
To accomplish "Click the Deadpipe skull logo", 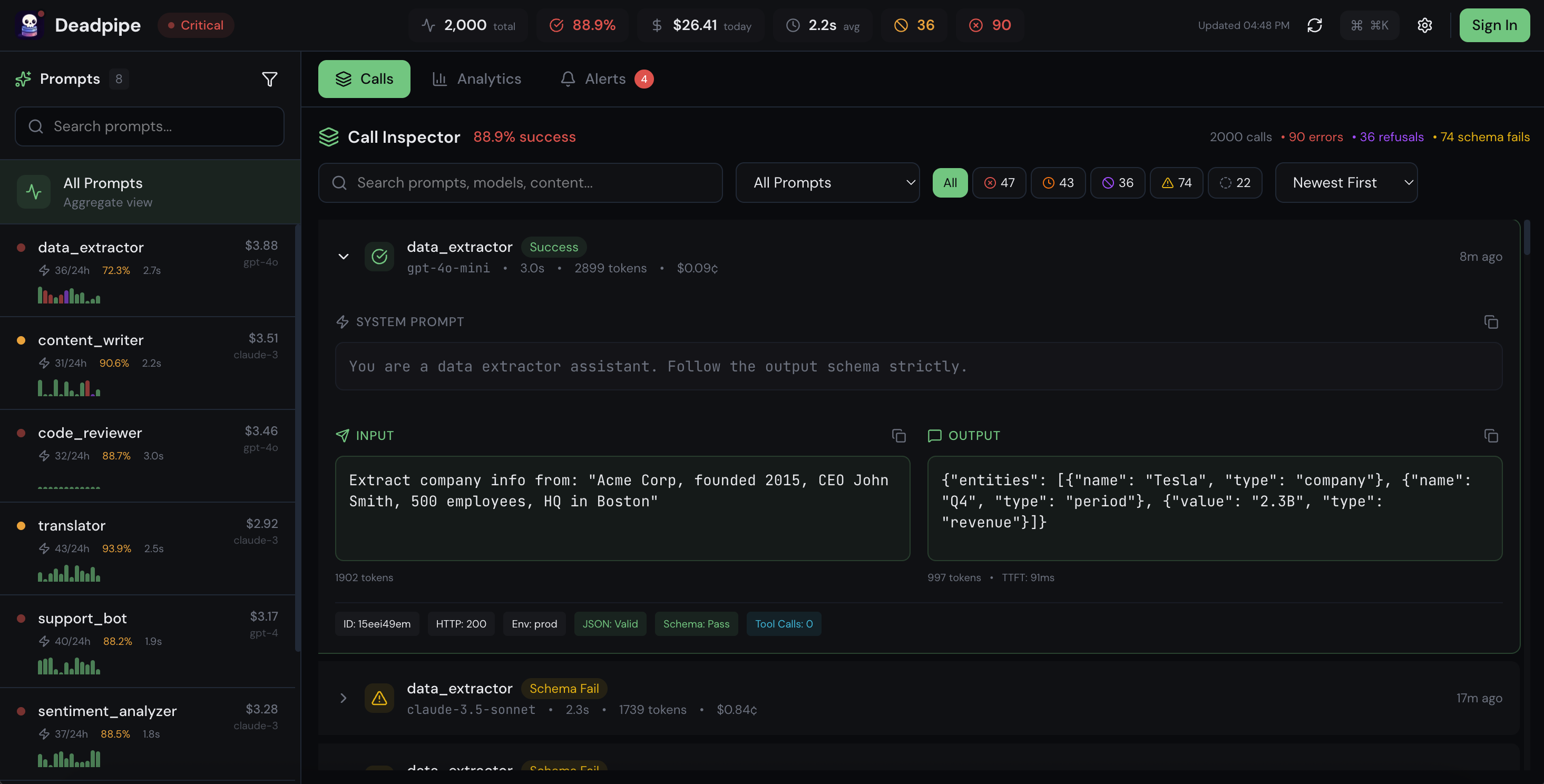I will 29,25.
